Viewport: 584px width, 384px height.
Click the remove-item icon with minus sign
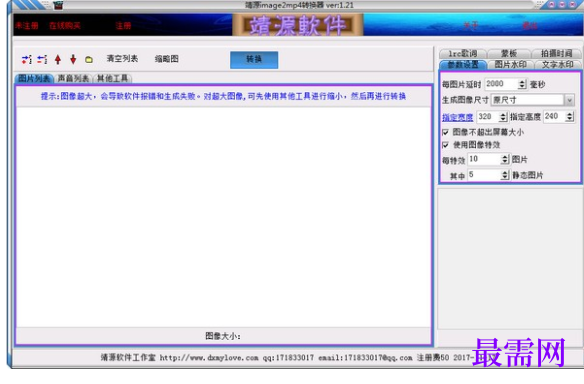pyautogui.click(x=42, y=59)
